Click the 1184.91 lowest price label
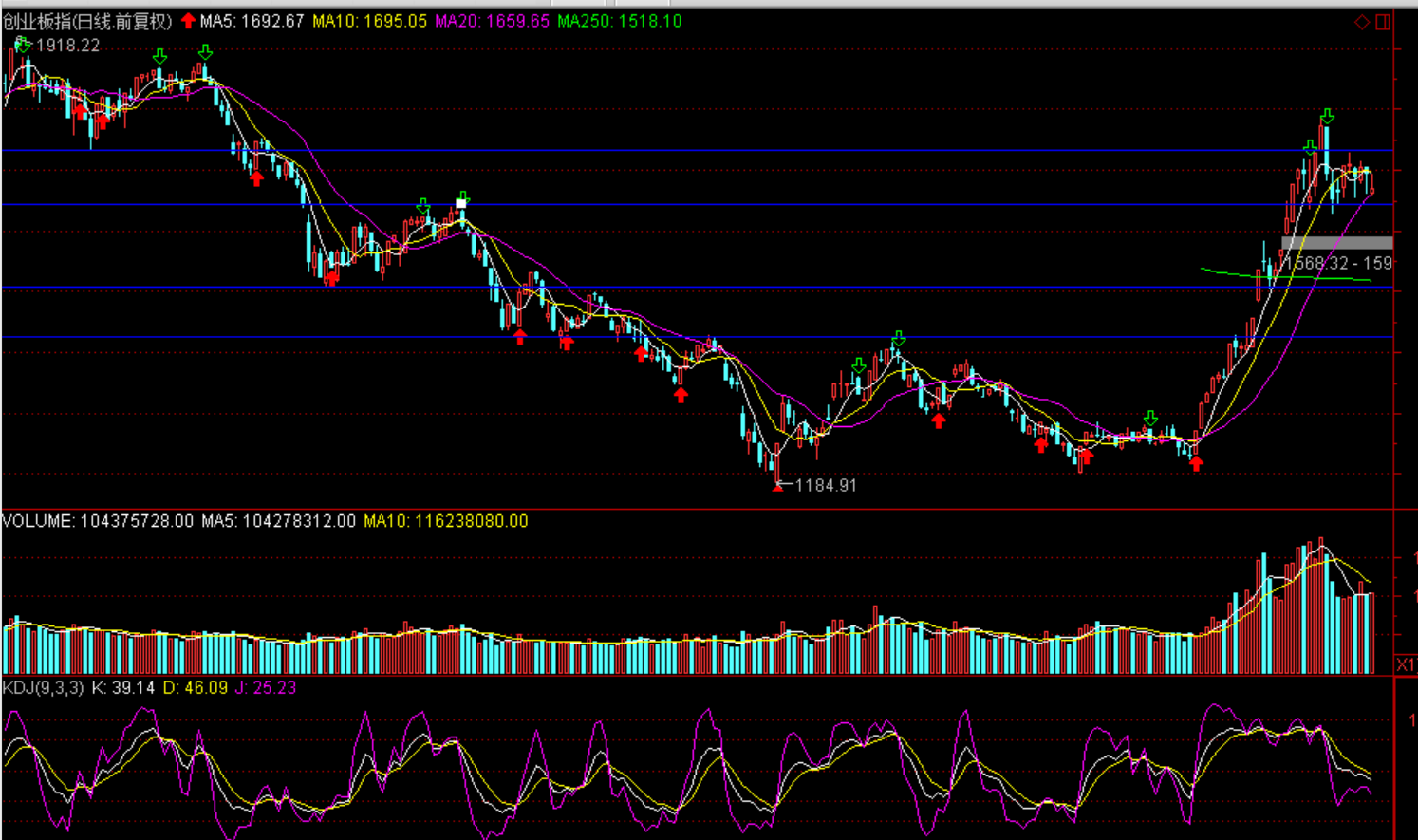The width and height of the screenshot is (1418, 840). click(826, 485)
